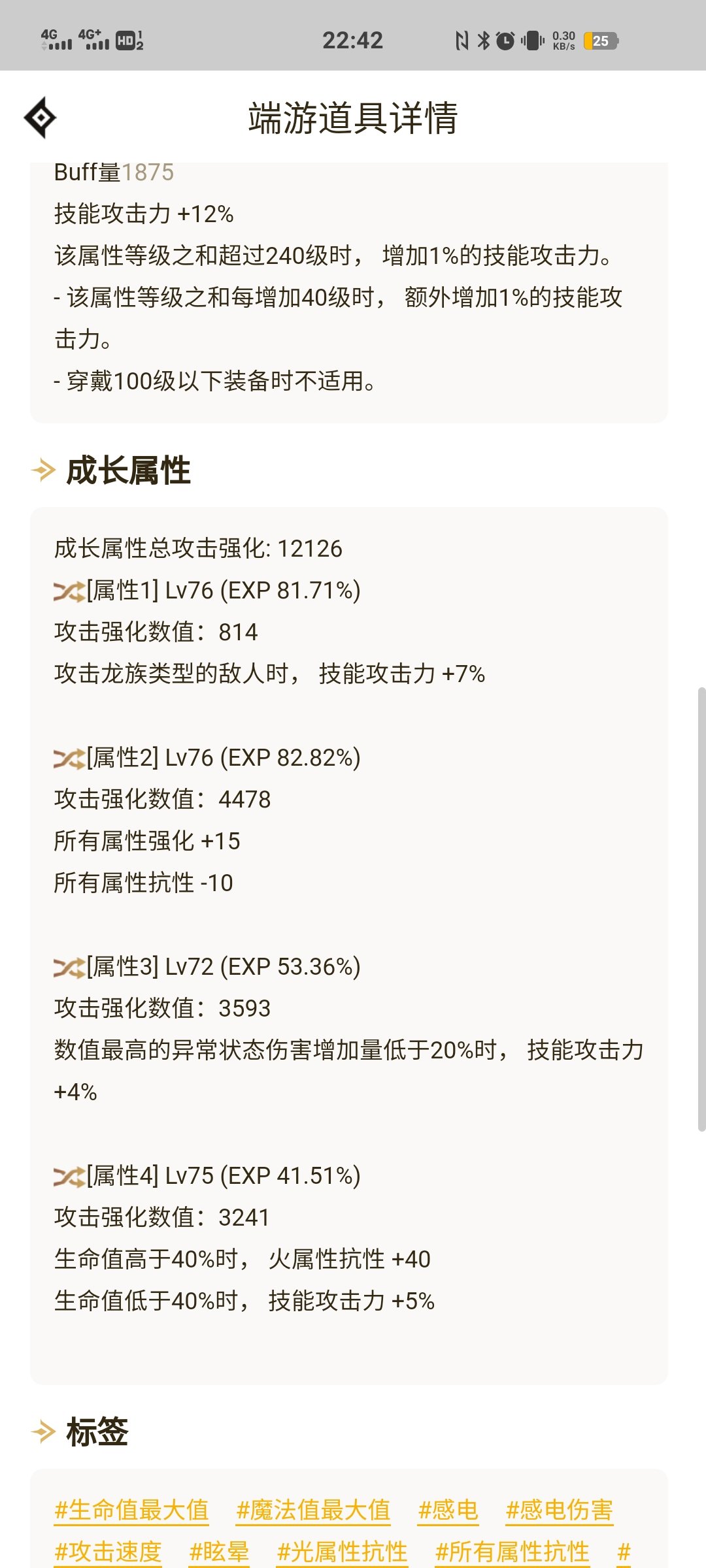Screen dimensions: 706x1568
Task: Open the #魔法值最大值 tag
Action: click(313, 1511)
